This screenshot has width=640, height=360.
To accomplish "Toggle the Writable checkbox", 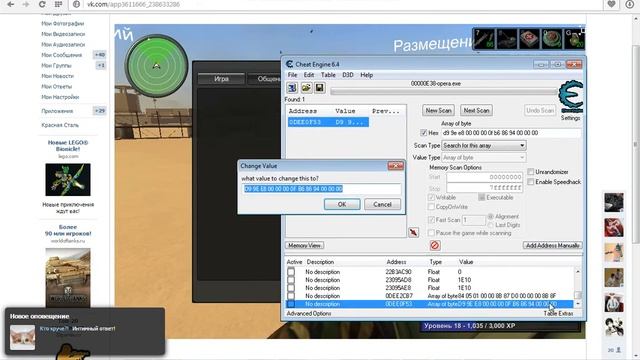I will (431, 197).
